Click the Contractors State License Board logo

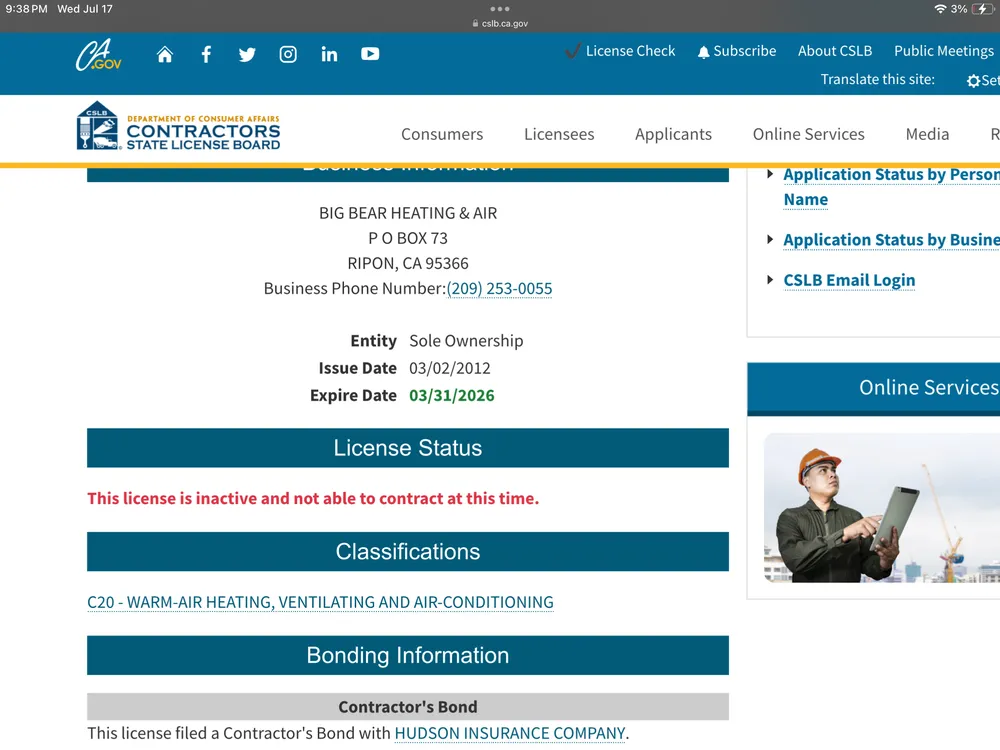coord(179,127)
